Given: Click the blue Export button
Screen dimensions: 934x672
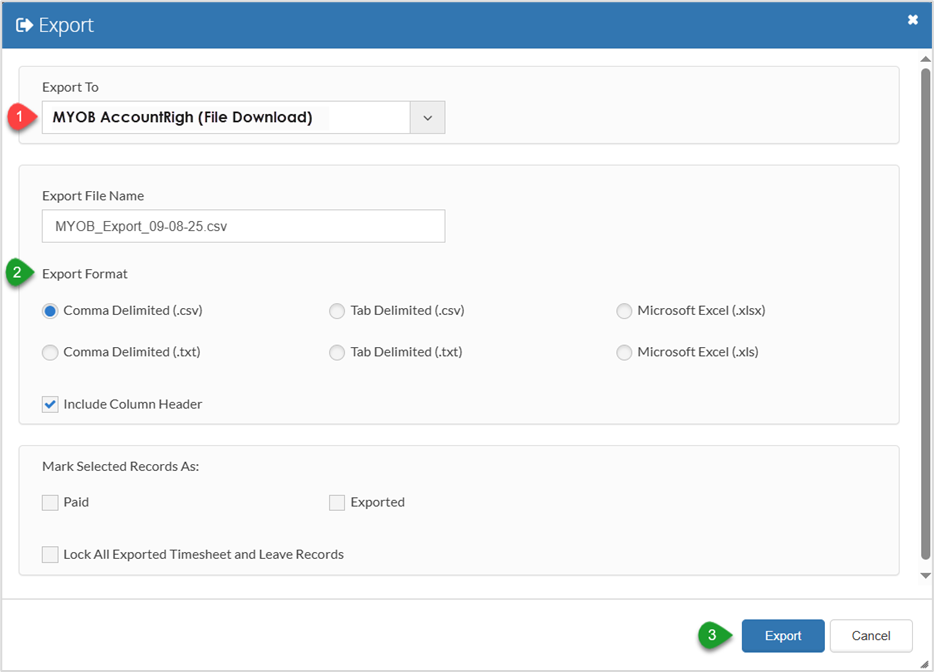Looking at the screenshot, I should (783, 636).
